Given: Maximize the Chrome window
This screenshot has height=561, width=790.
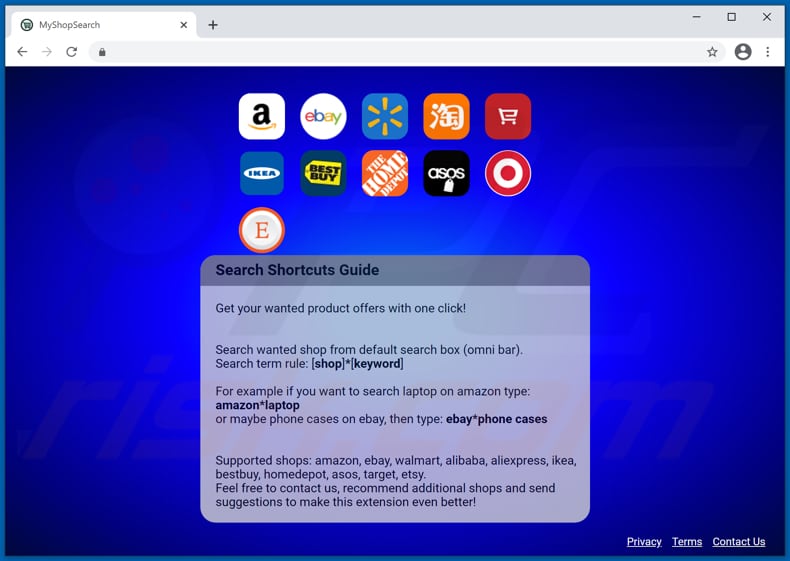Looking at the screenshot, I should [732, 17].
